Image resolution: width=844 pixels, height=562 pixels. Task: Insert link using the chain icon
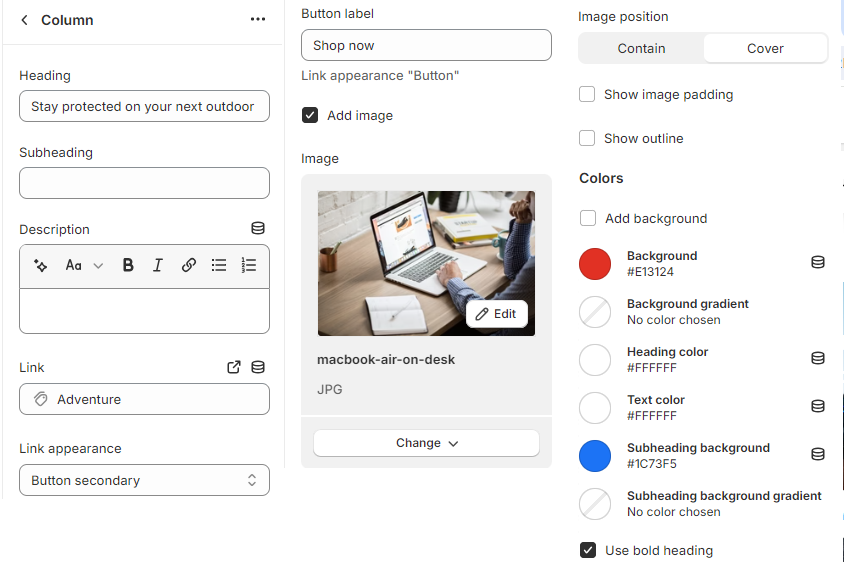click(189, 266)
